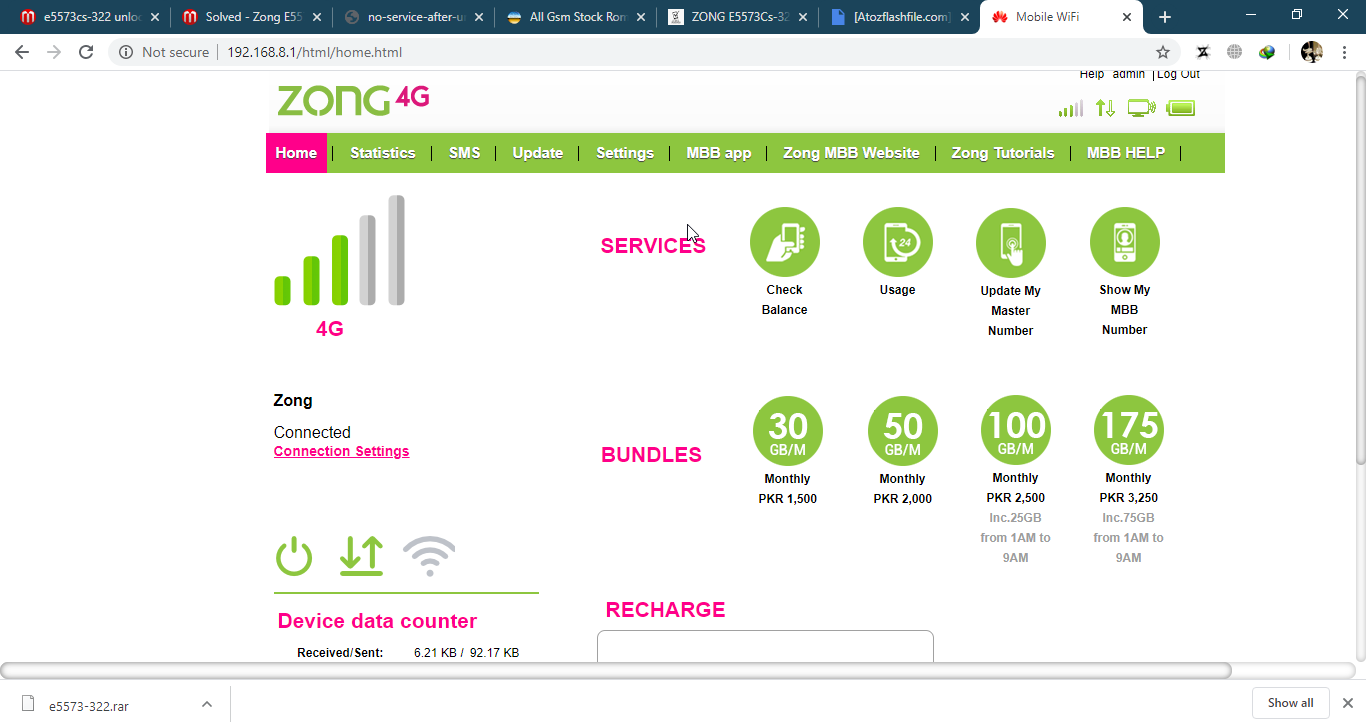Open the SMS navigation tab
The width and height of the screenshot is (1366, 728).
point(464,153)
